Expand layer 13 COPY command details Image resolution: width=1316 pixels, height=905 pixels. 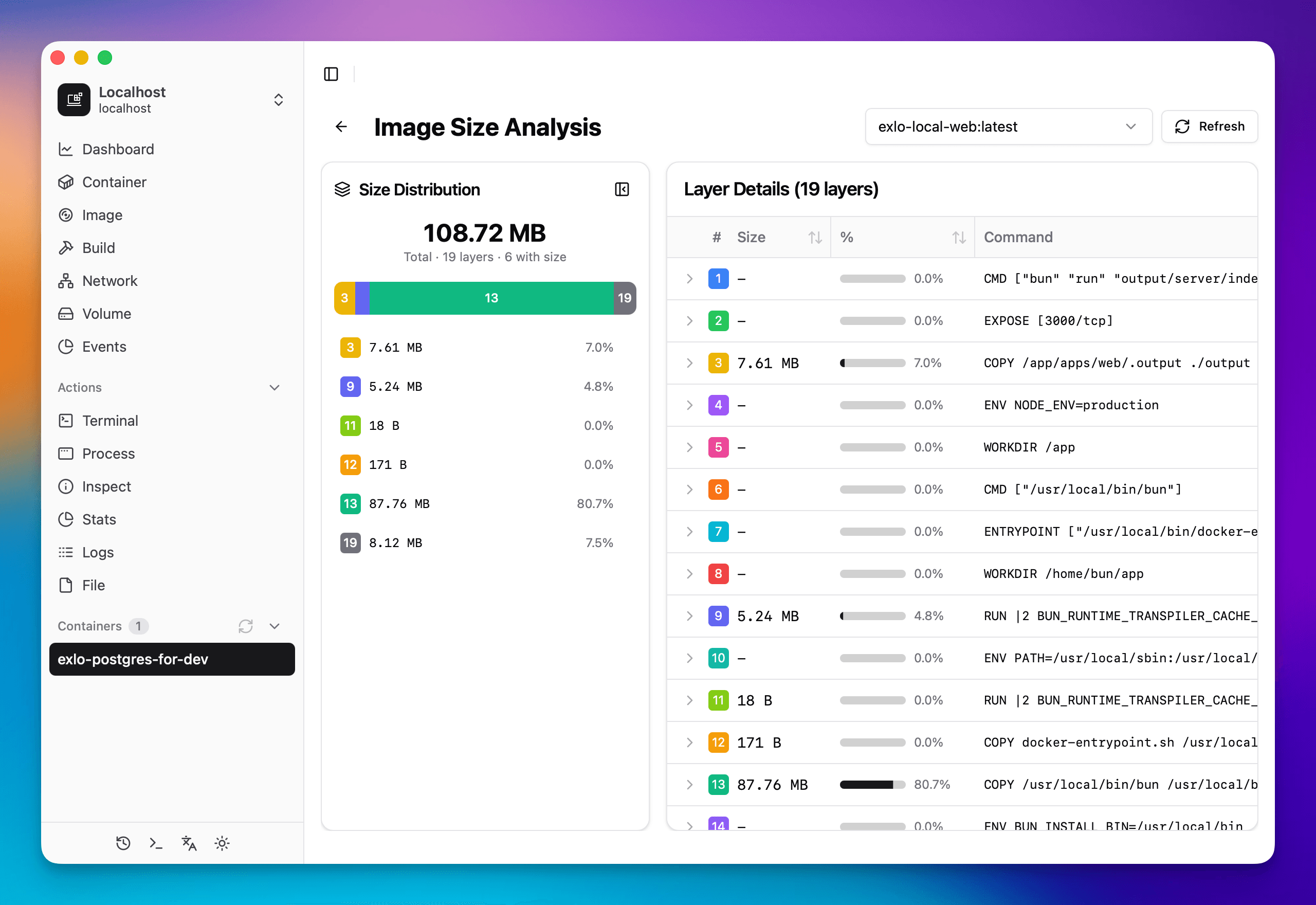[x=689, y=785]
